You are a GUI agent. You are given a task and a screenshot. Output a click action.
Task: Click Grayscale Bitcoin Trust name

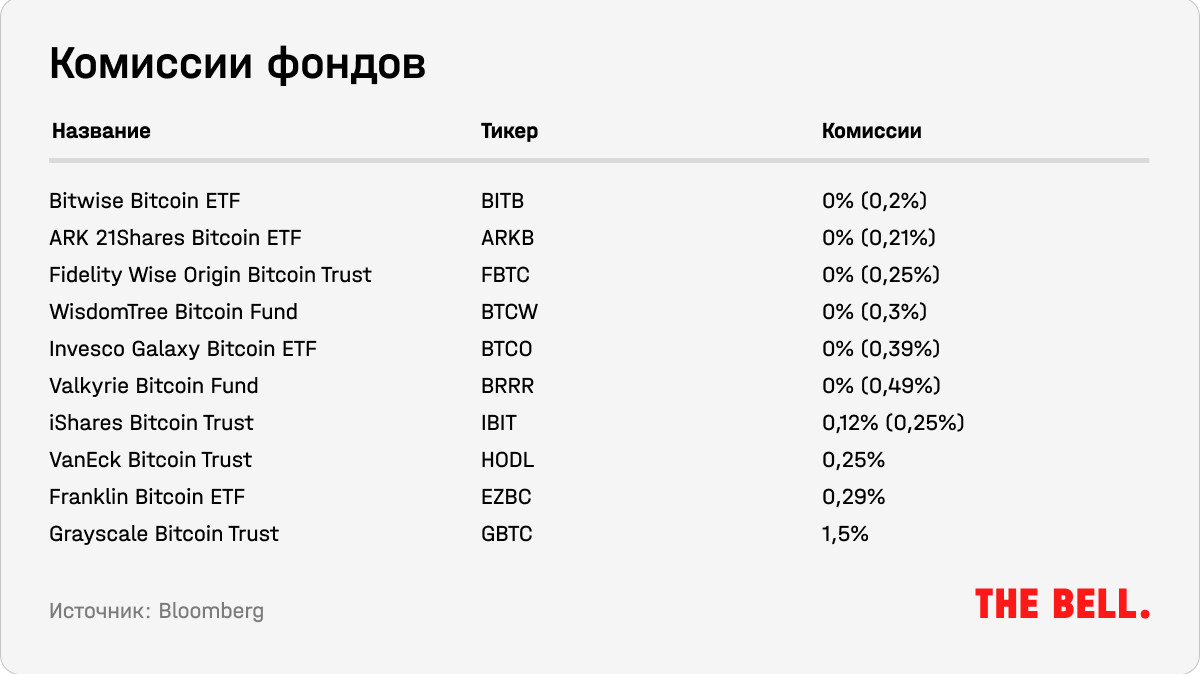pos(164,534)
